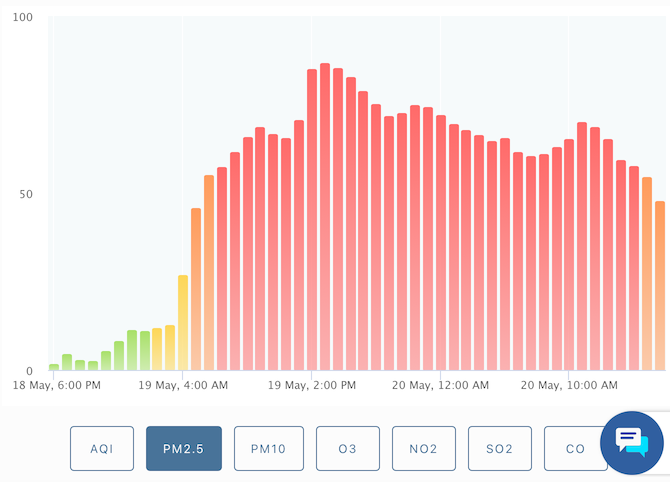The image size is (670, 482).
Task: Show PM10 data in chart
Action: [268, 448]
